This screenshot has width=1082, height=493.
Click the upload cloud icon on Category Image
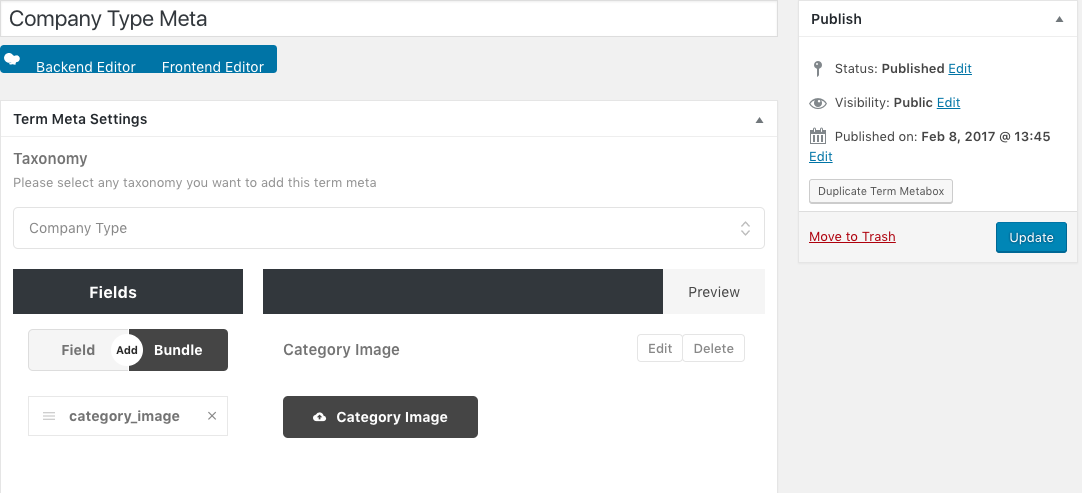coord(320,418)
